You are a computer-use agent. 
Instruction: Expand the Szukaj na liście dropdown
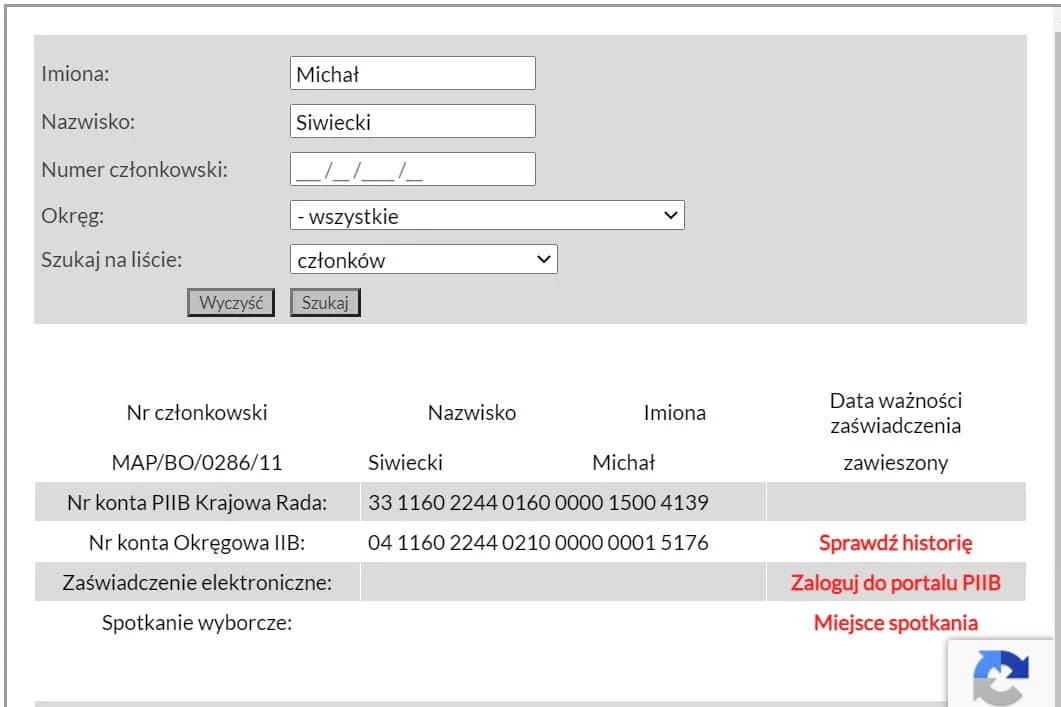point(423,260)
